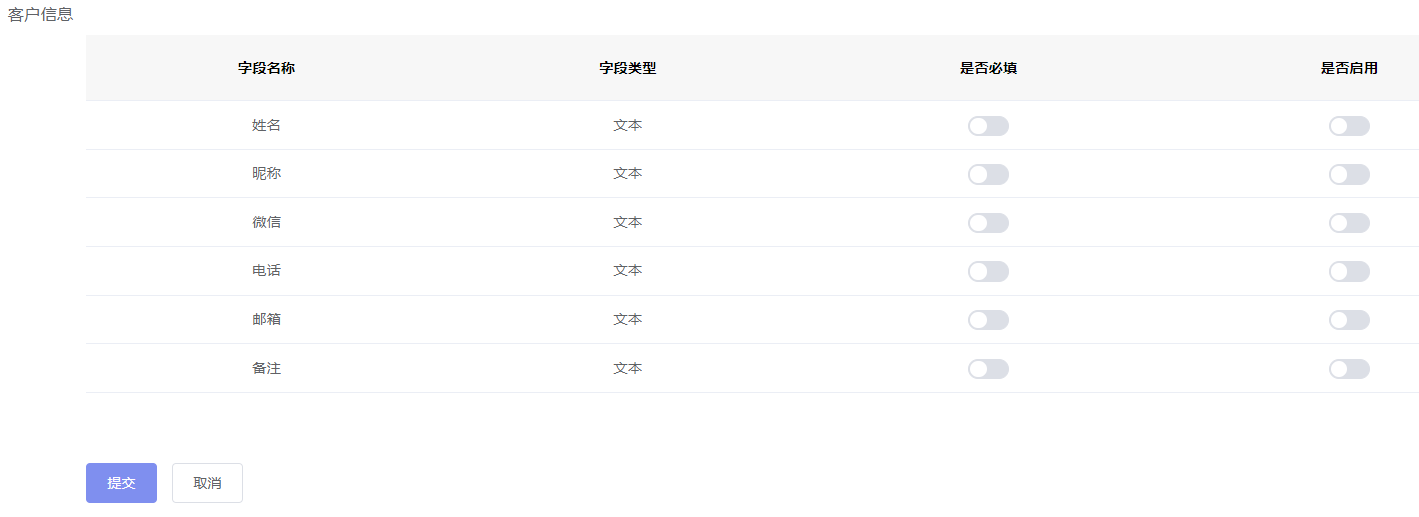The width and height of the screenshot is (1419, 517).
Task: Toggle required switch for 微信 field
Action: pyautogui.click(x=988, y=223)
